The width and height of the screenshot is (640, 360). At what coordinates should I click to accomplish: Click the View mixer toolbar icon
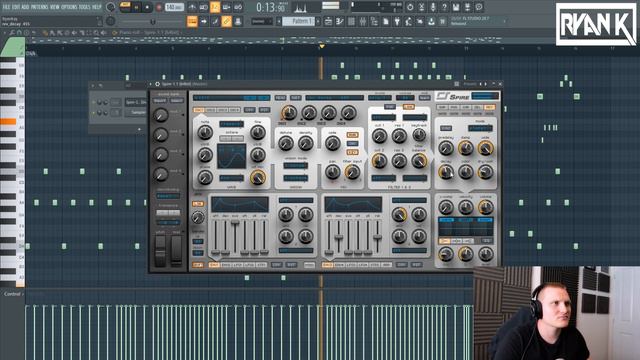click(362, 21)
